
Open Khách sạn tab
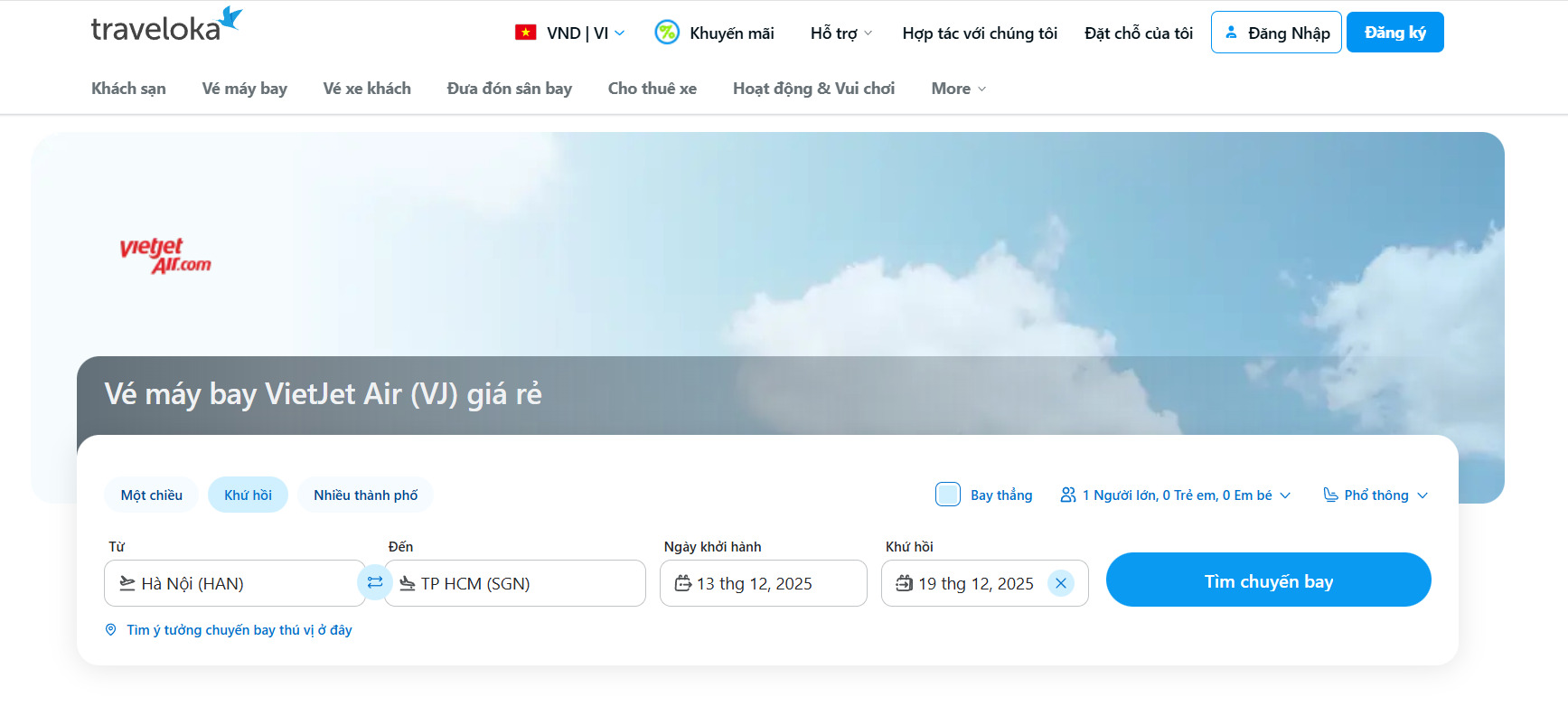tap(128, 89)
